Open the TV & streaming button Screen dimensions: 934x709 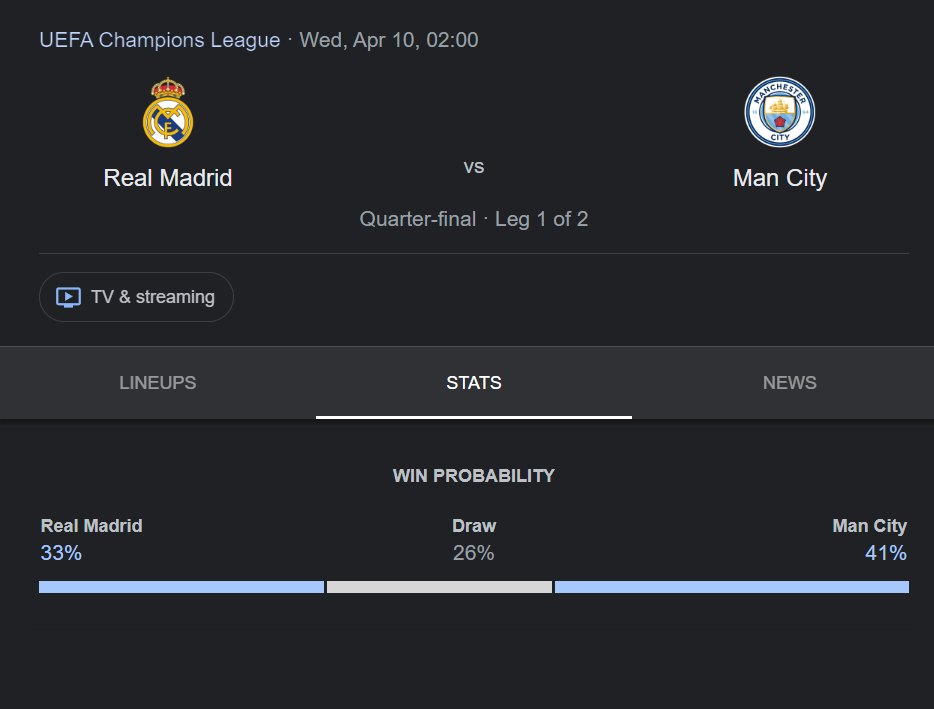pyautogui.click(x=136, y=297)
